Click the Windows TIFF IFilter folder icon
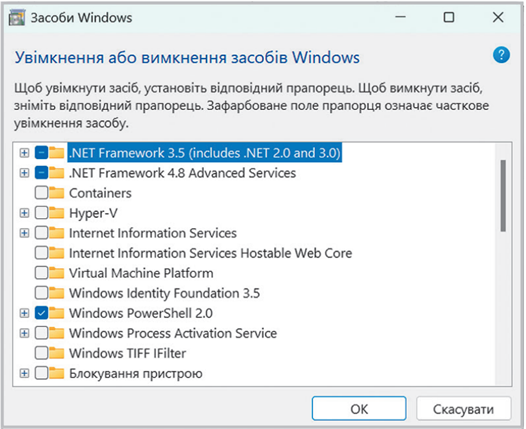Image resolution: width=526 pixels, height=429 pixels. point(56,353)
